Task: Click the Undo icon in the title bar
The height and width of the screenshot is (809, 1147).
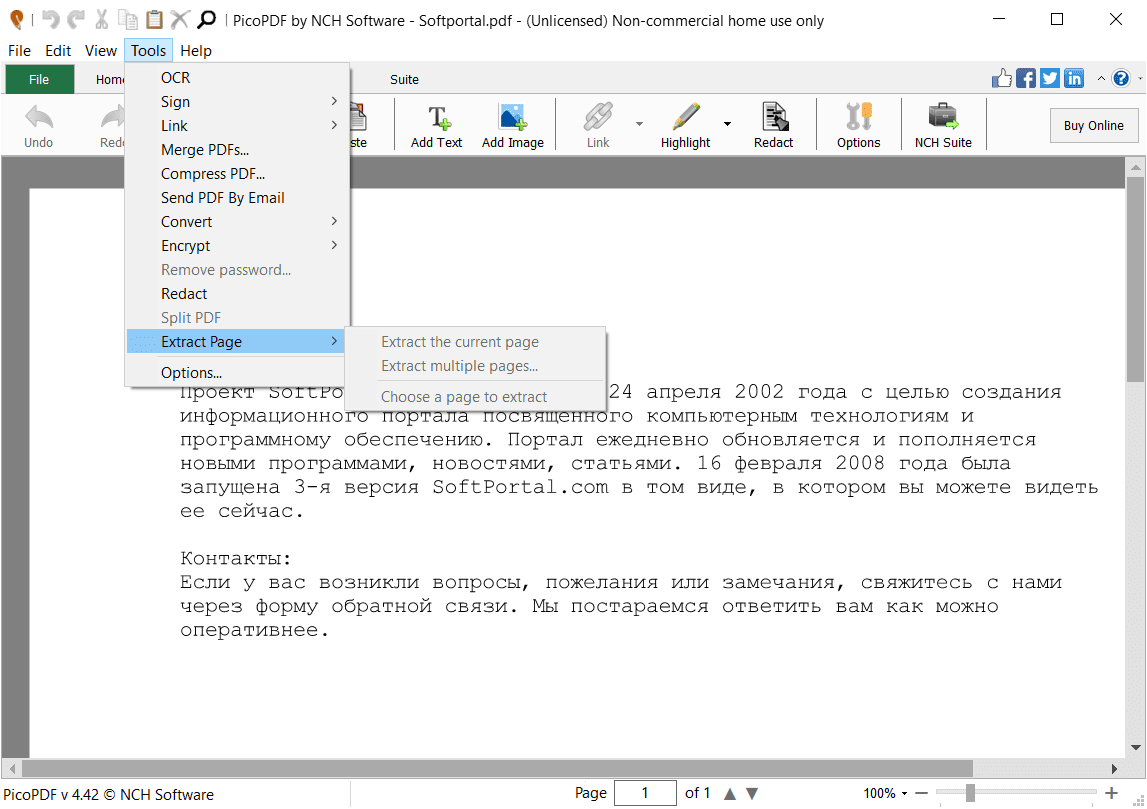Action: 50,19
